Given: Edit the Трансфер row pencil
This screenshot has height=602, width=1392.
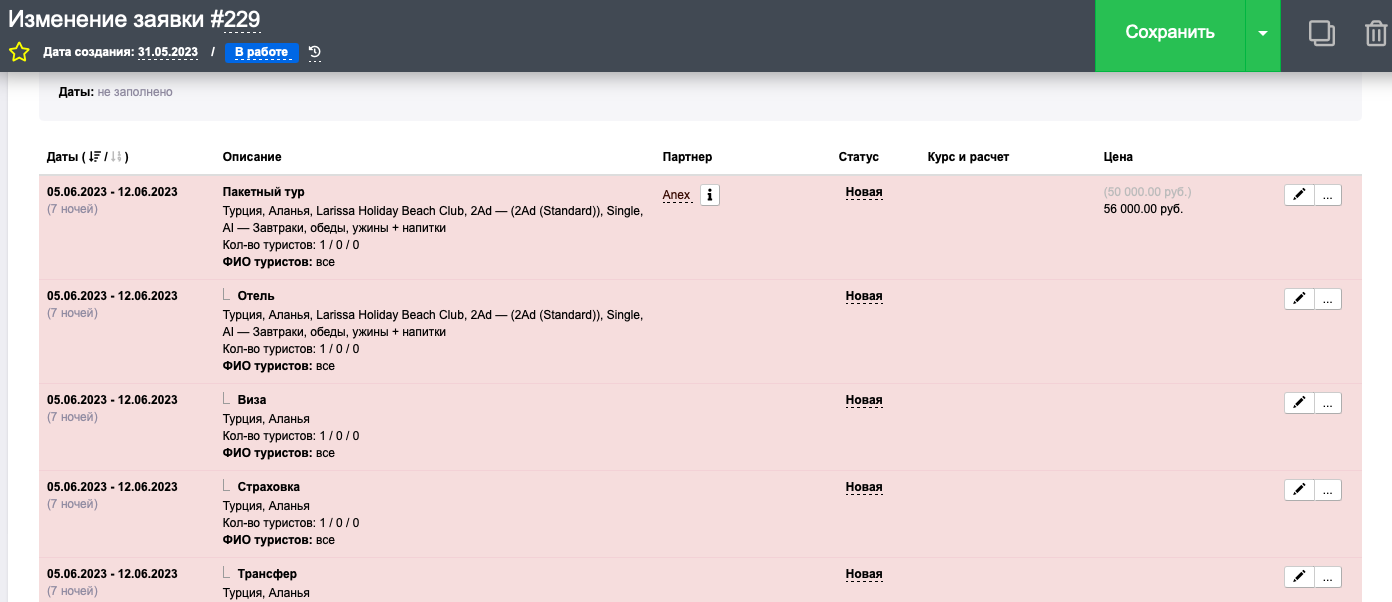Looking at the screenshot, I should click(x=1298, y=577).
